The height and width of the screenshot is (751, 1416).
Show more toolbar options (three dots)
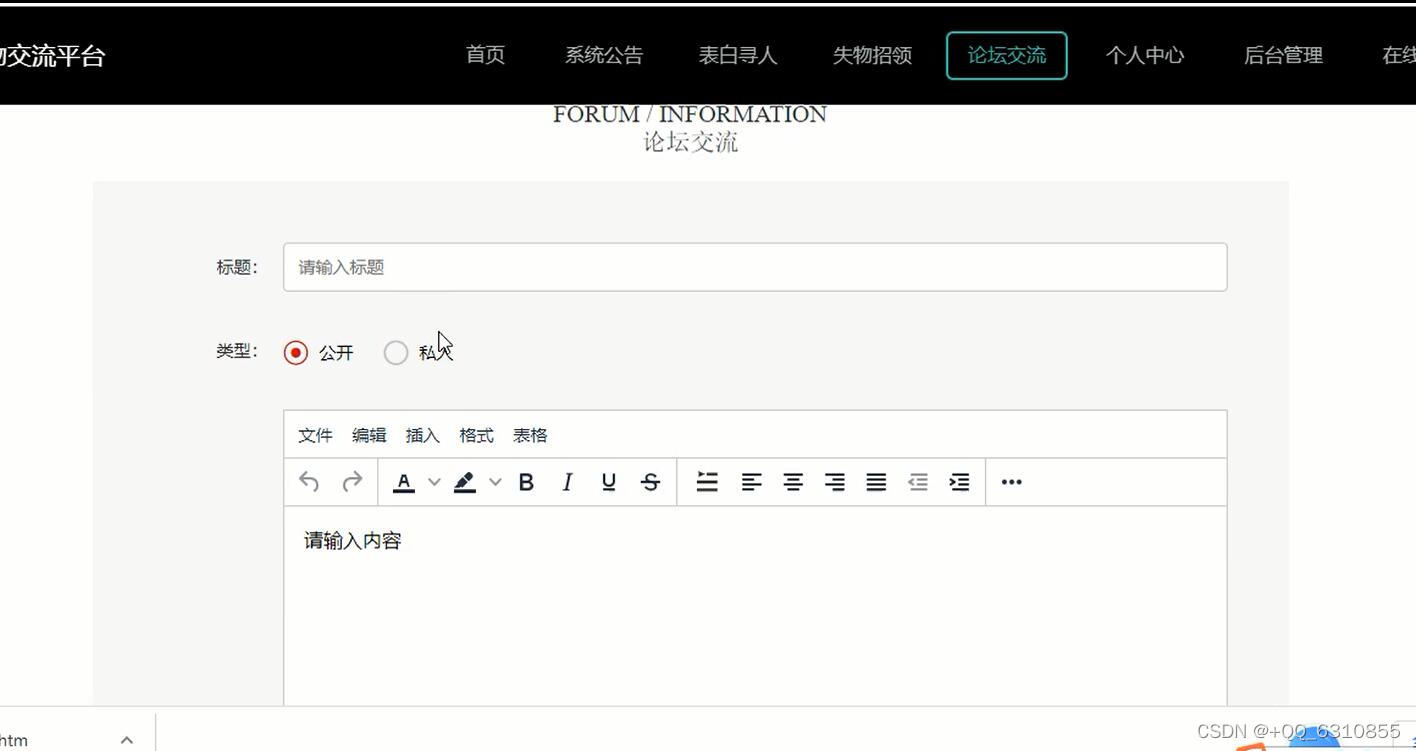point(1012,482)
